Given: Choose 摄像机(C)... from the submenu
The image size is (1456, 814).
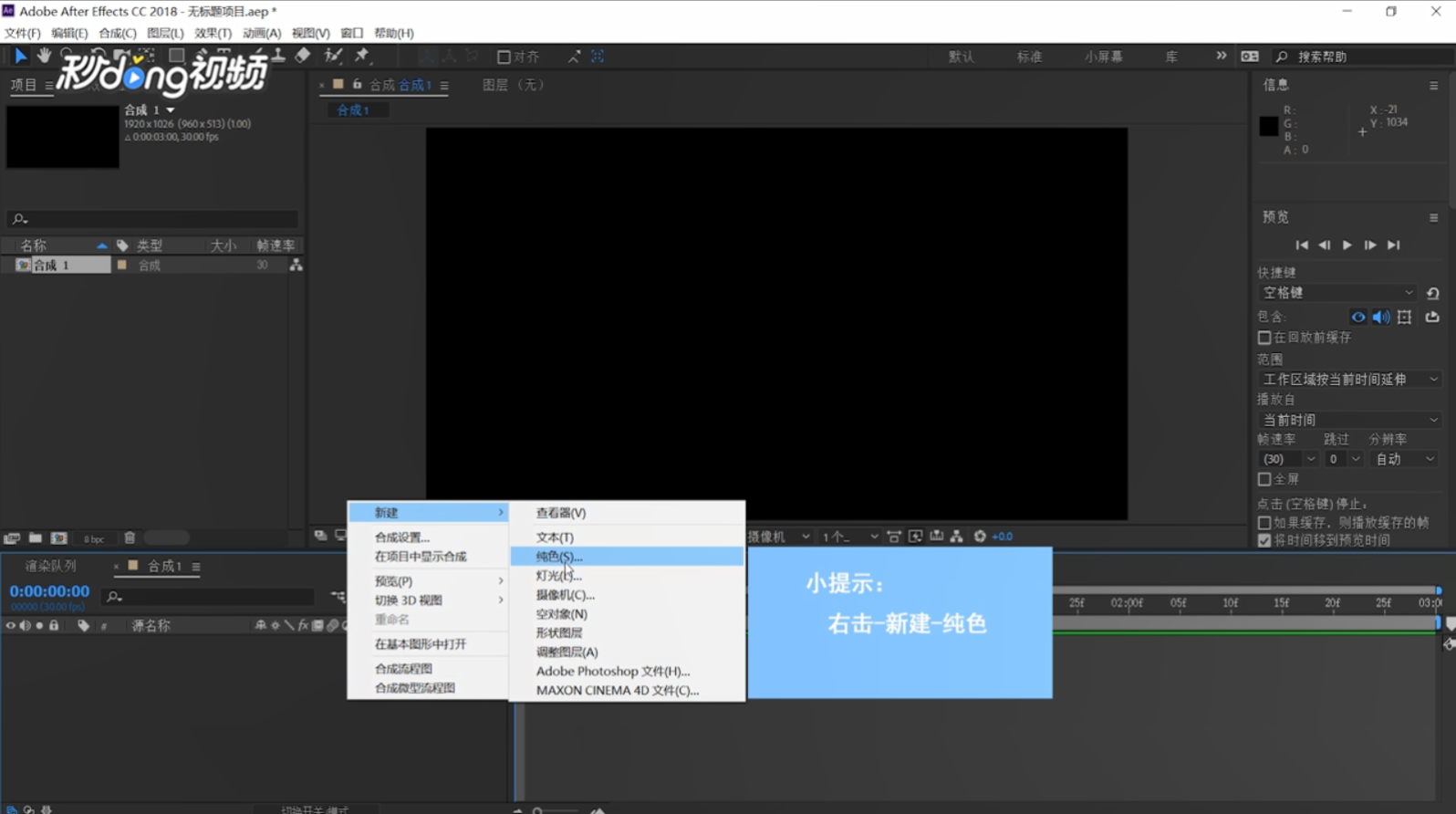Looking at the screenshot, I should tap(627, 595).
